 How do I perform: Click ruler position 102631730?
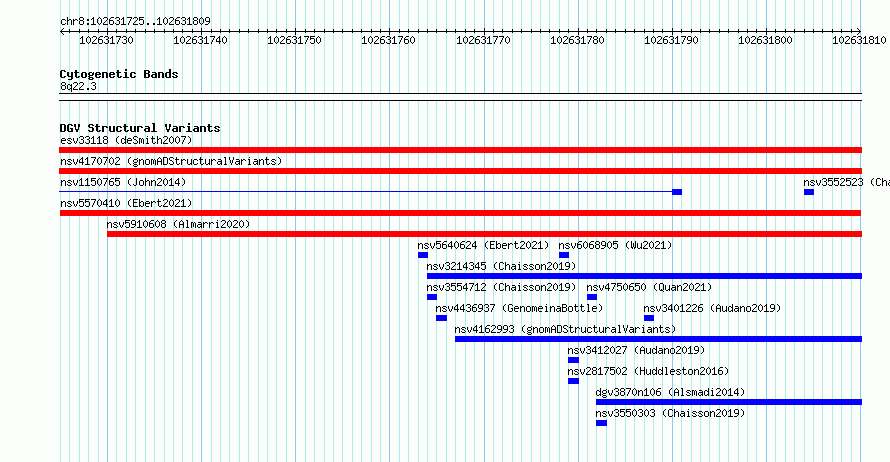pyautogui.click(x=106, y=40)
